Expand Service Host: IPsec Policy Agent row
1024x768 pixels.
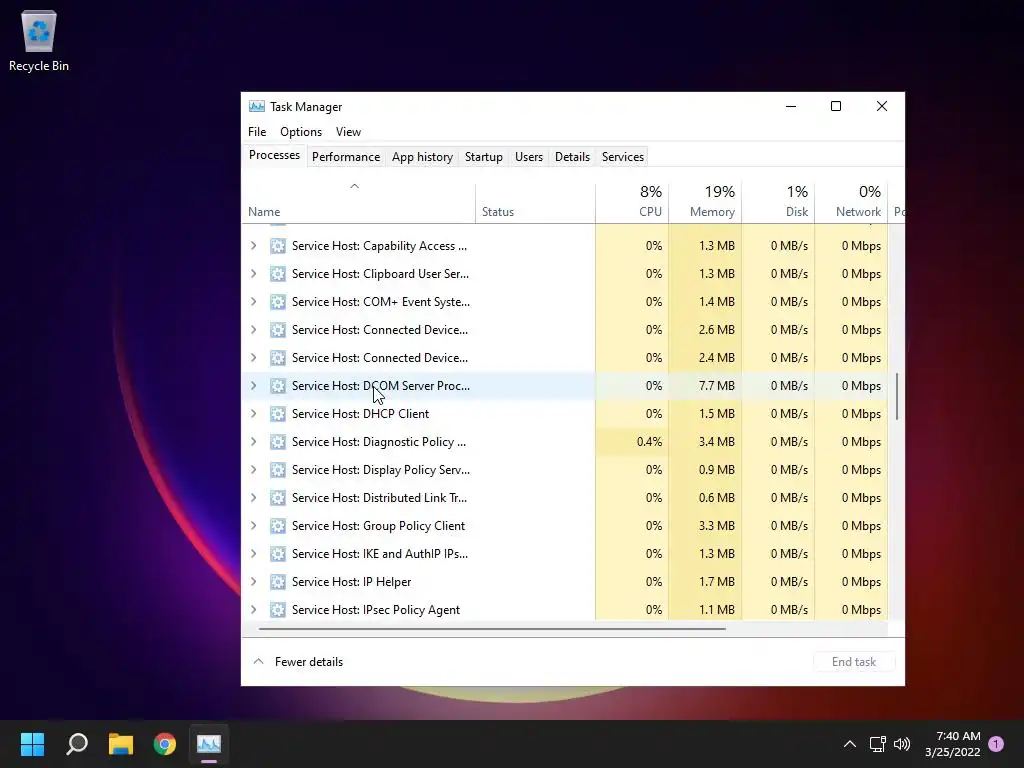(253, 610)
